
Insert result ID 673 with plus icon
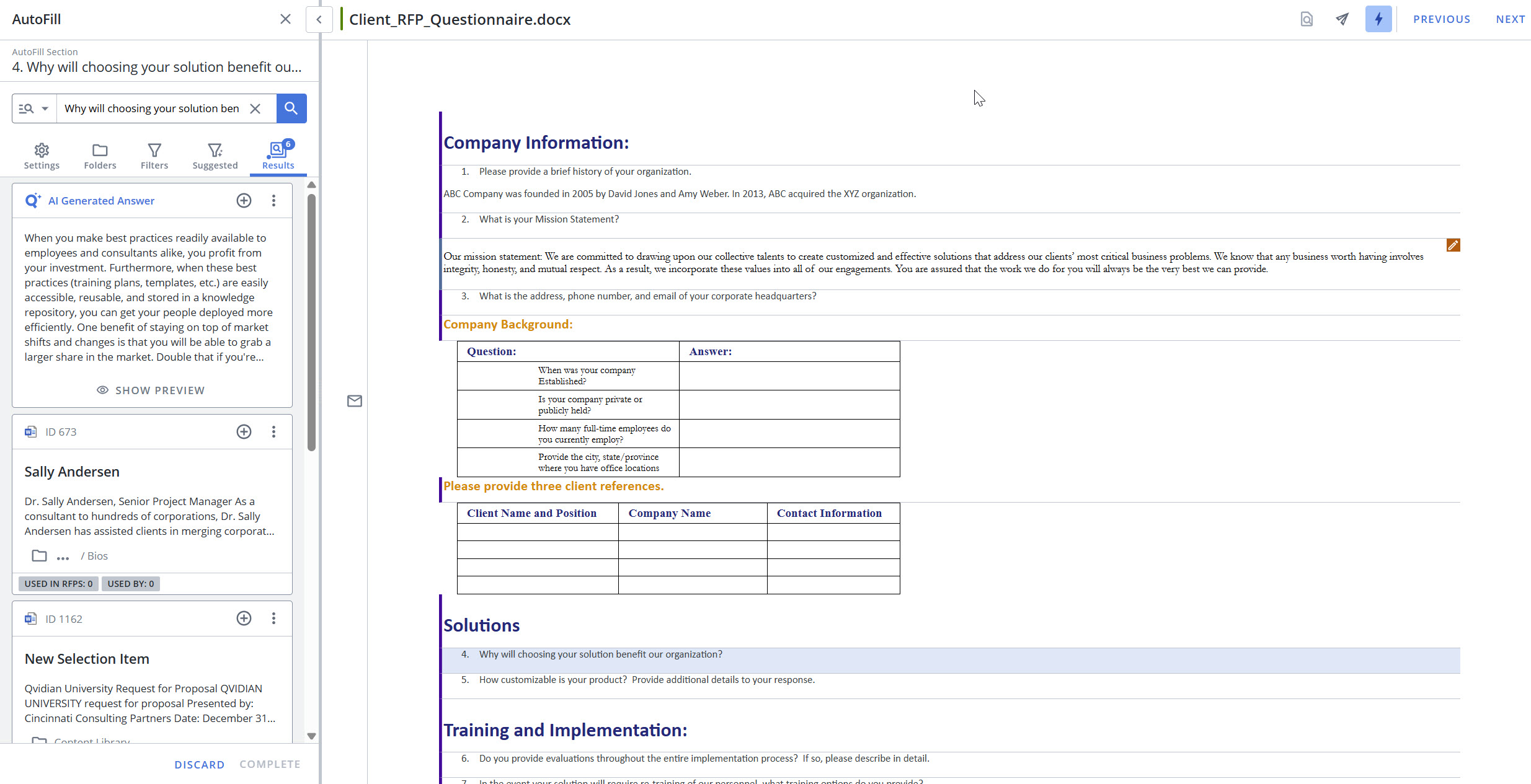point(244,431)
